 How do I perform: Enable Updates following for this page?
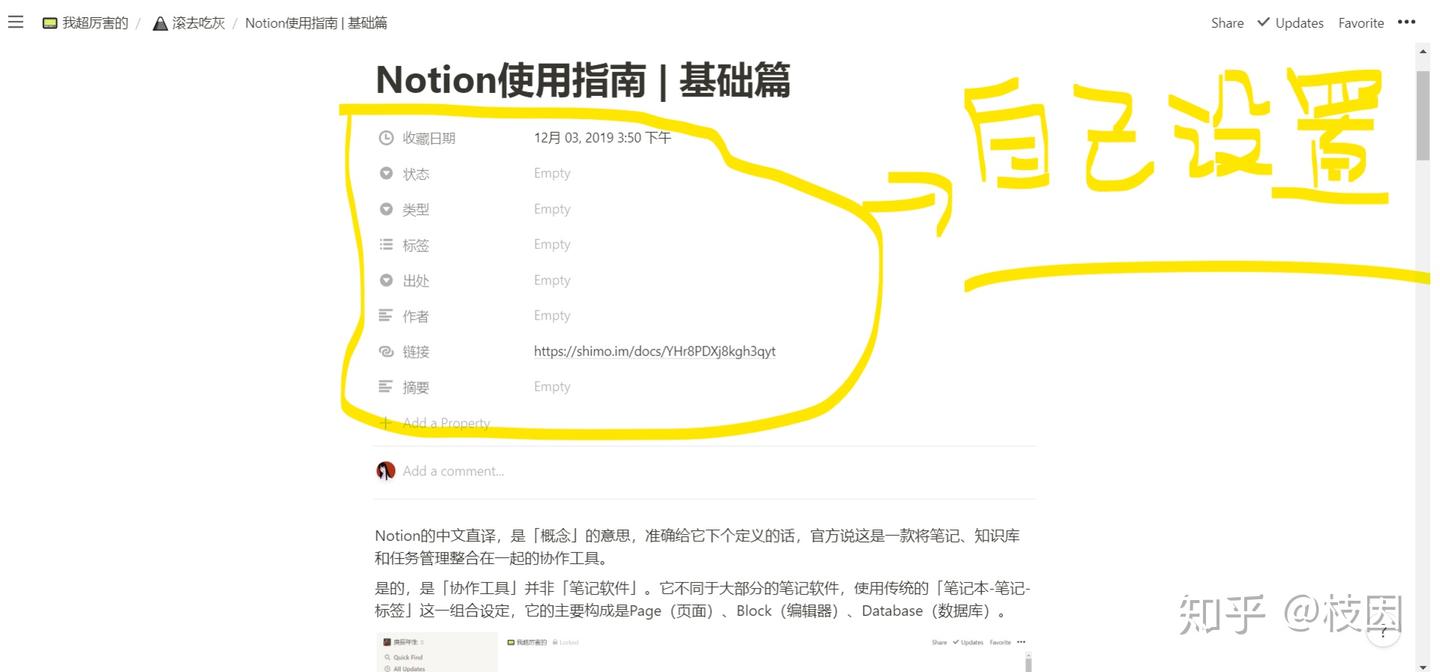[x=1290, y=22]
